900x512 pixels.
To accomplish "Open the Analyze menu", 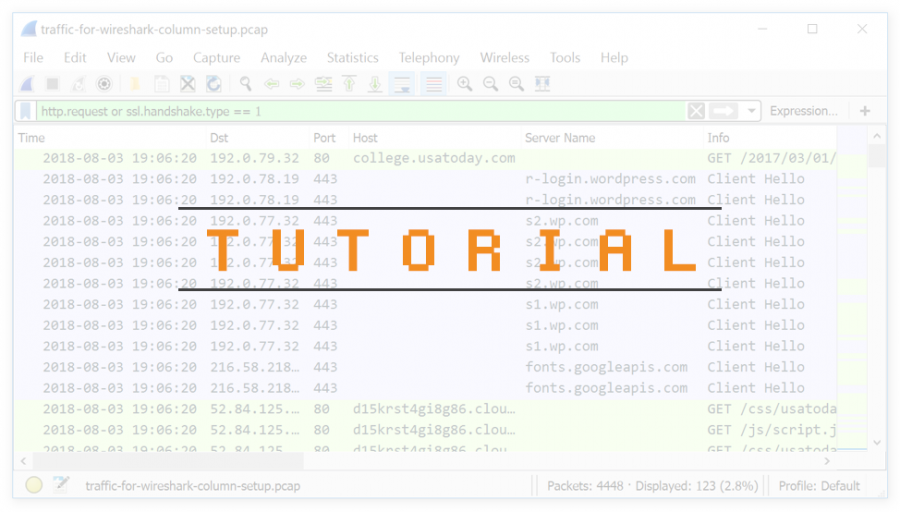I will (x=284, y=57).
